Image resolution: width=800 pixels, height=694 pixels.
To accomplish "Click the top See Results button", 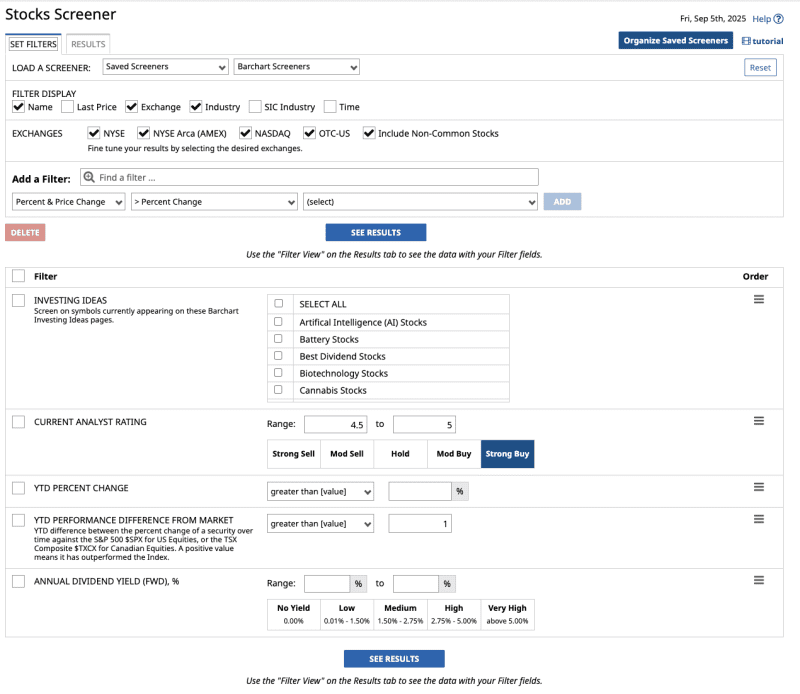I will (376, 233).
